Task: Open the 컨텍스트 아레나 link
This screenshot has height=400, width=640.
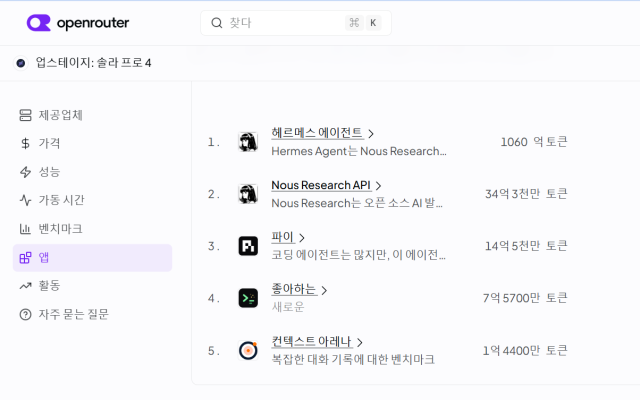Action: tap(311, 341)
